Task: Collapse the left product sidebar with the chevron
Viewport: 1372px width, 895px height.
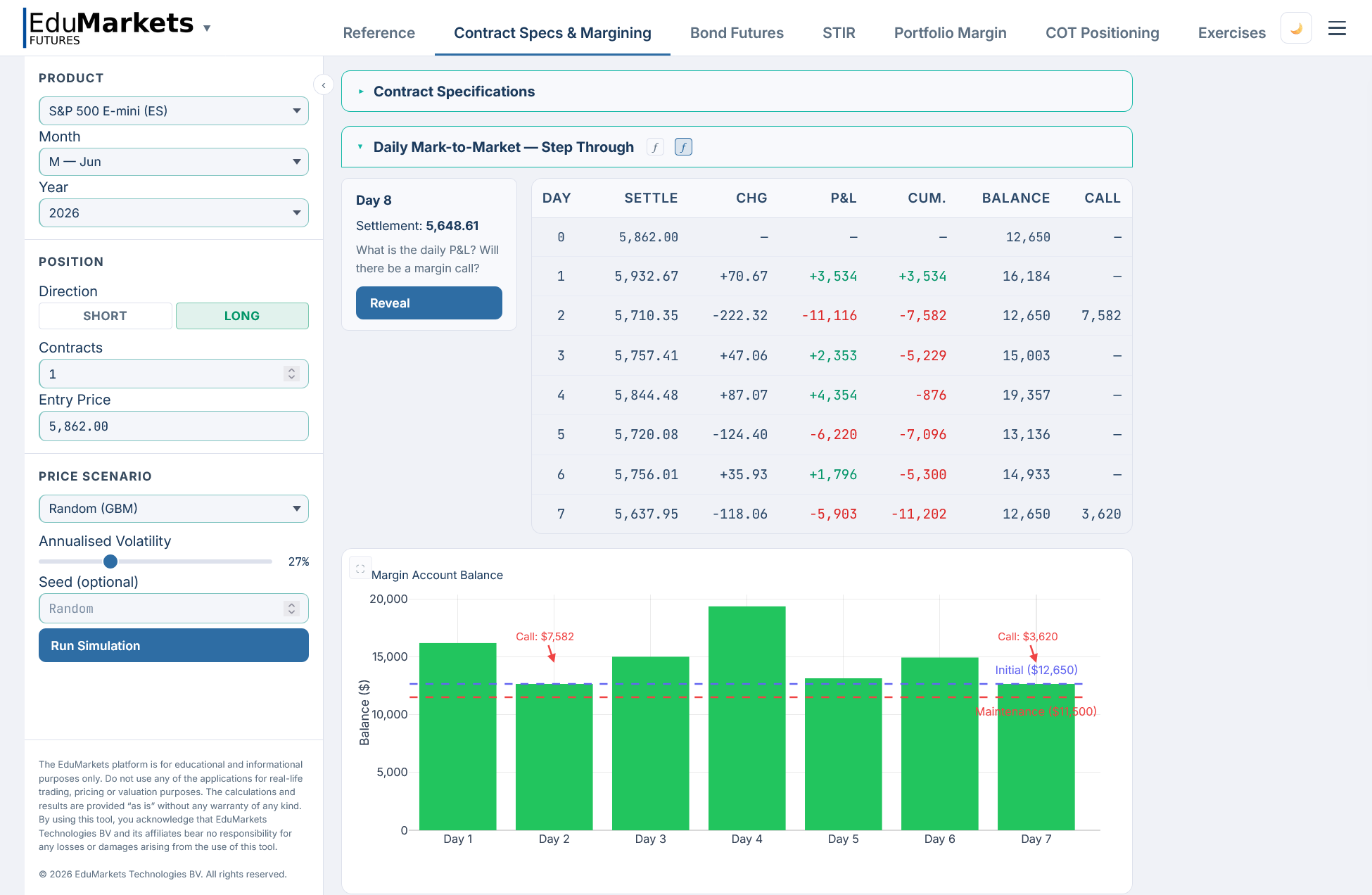Action: pos(323,84)
